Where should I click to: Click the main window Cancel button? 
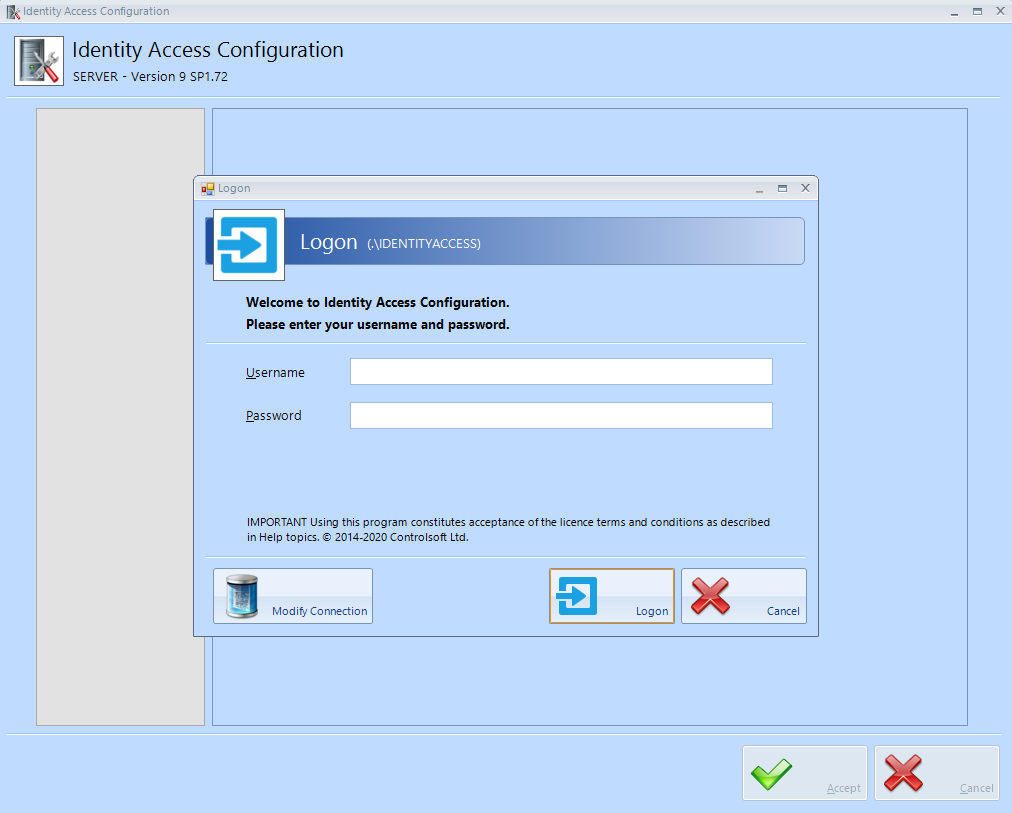(936, 773)
